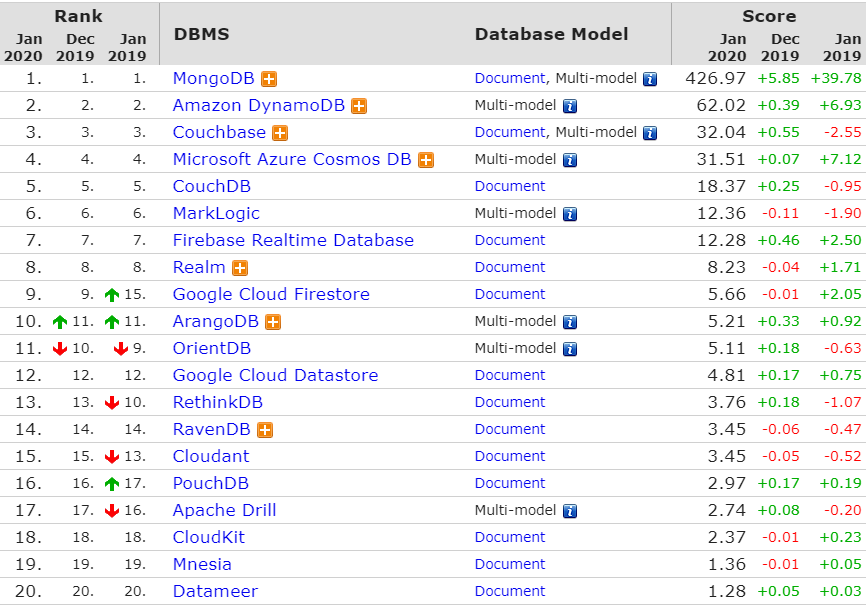Click the Document model link in Couchbase row
Screen dimensions: 868x607
pos(510,132)
